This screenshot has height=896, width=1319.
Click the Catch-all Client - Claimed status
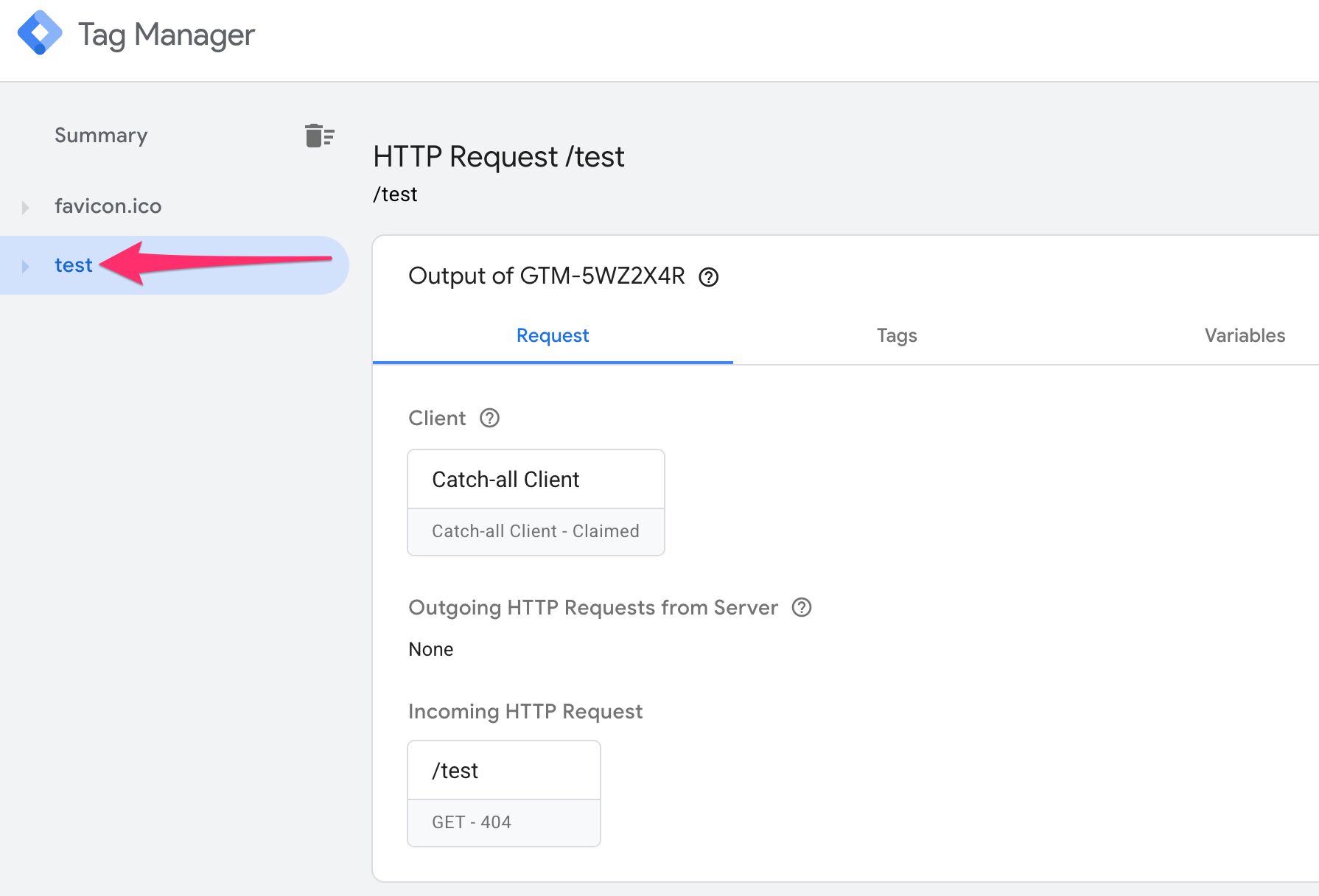click(536, 531)
